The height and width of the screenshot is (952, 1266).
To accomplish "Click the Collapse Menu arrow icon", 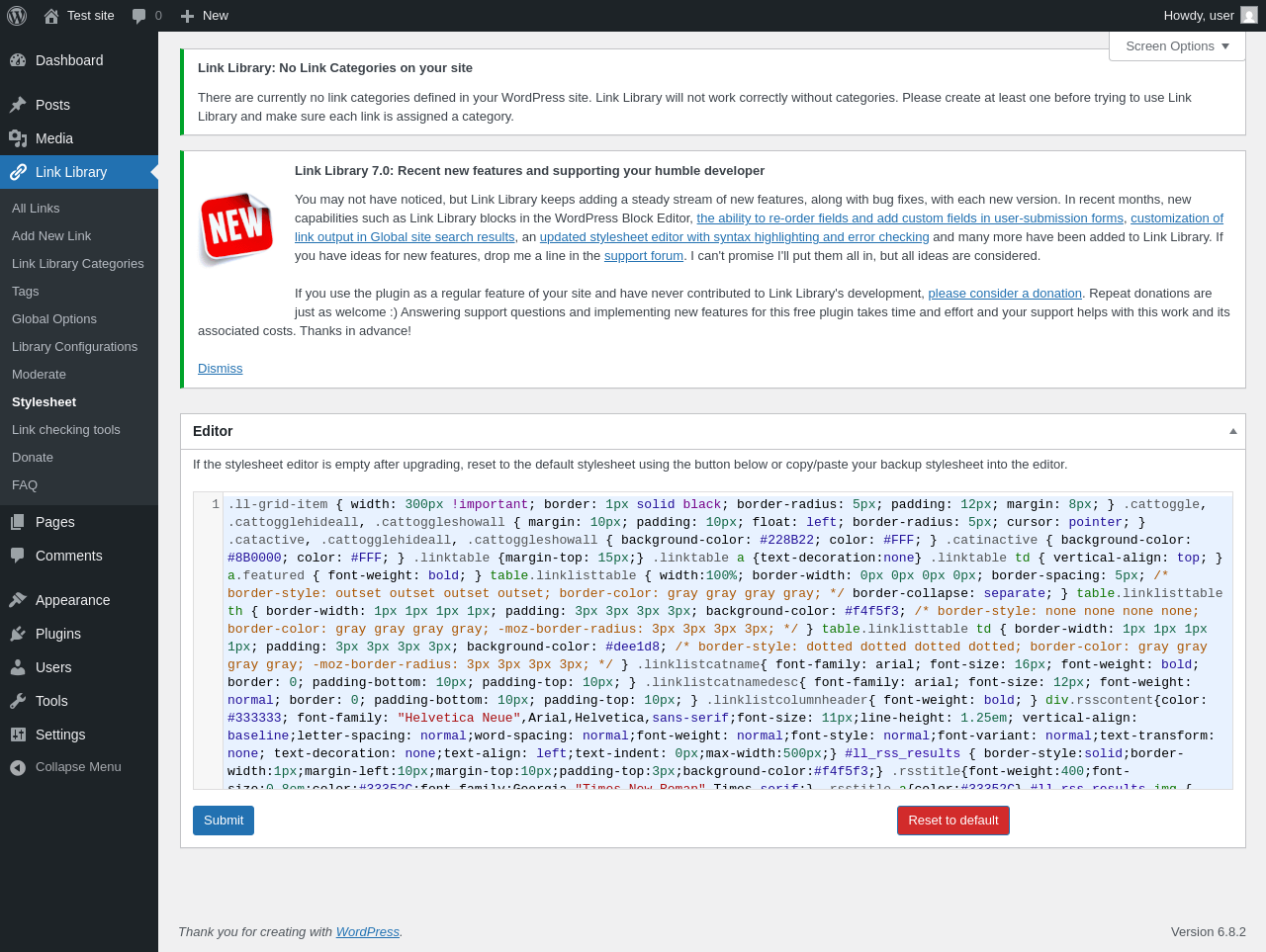I will pos(18,767).
